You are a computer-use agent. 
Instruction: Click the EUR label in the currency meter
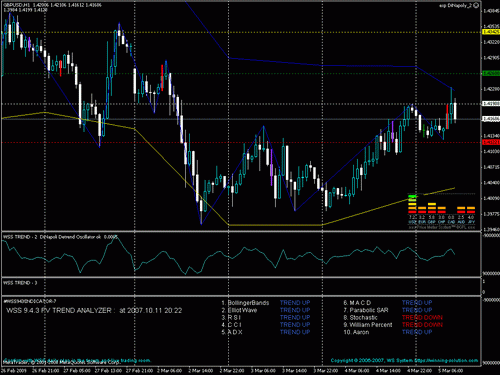click(x=422, y=222)
